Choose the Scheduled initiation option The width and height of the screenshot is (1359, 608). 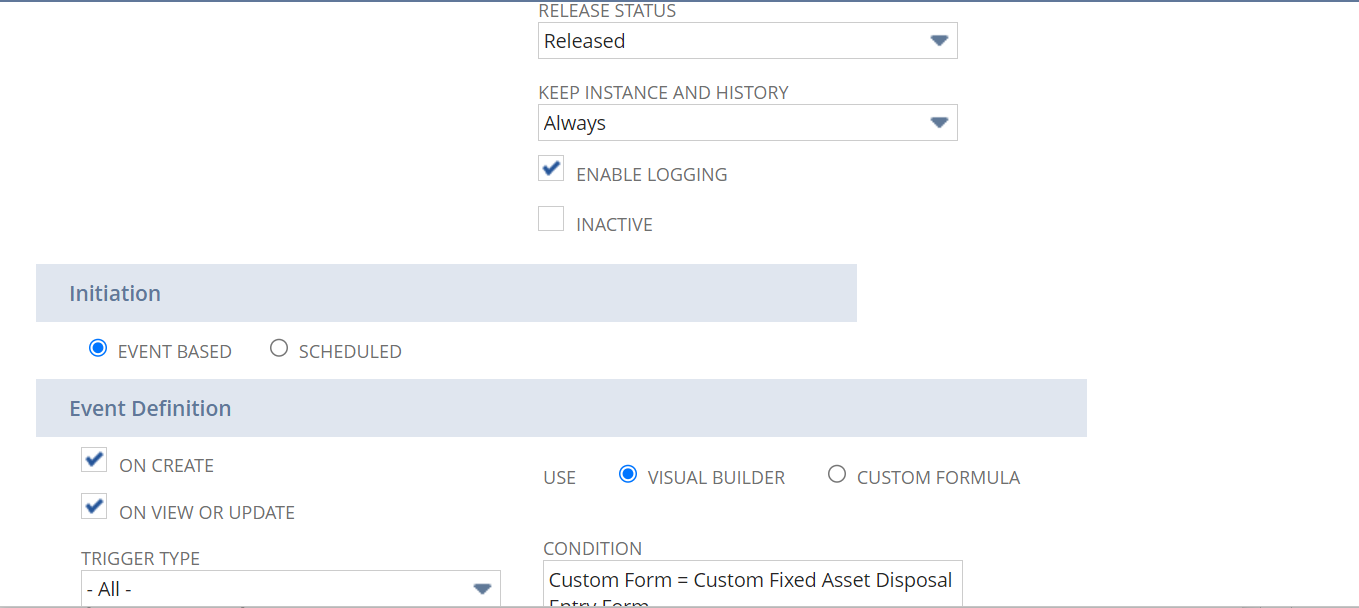(279, 349)
